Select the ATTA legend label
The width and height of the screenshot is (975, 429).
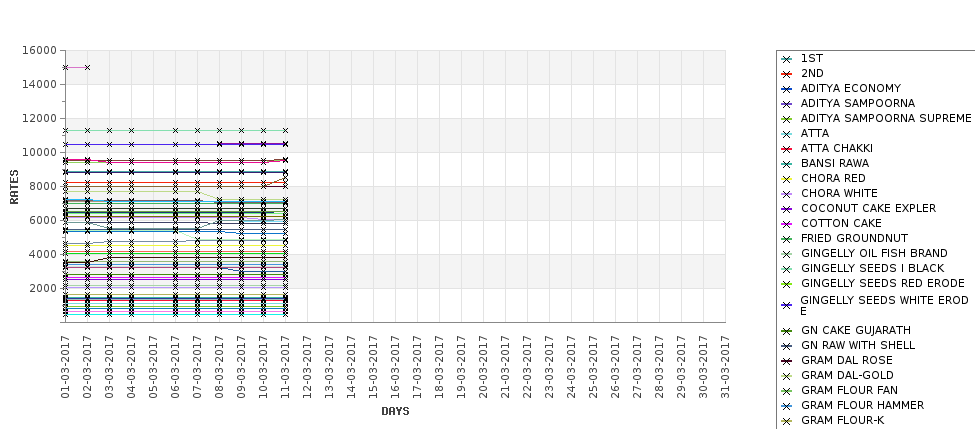(815, 133)
